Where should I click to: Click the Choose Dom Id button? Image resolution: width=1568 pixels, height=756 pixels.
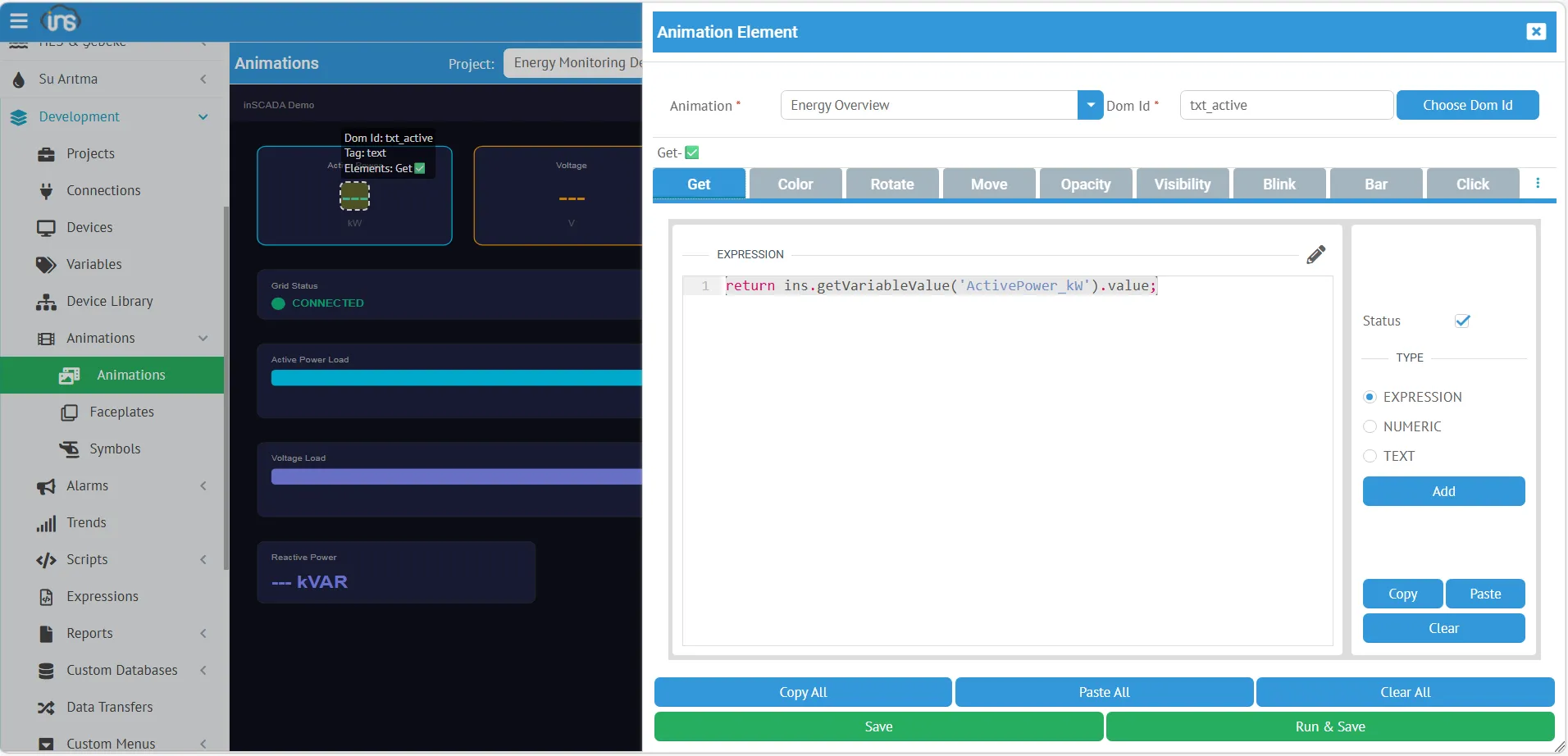click(x=1466, y=105)
